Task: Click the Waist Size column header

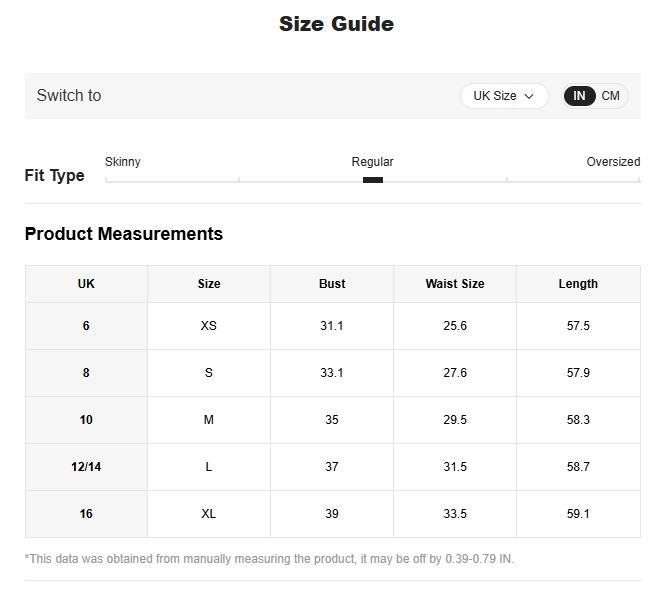Action: (x=455, y=284)
